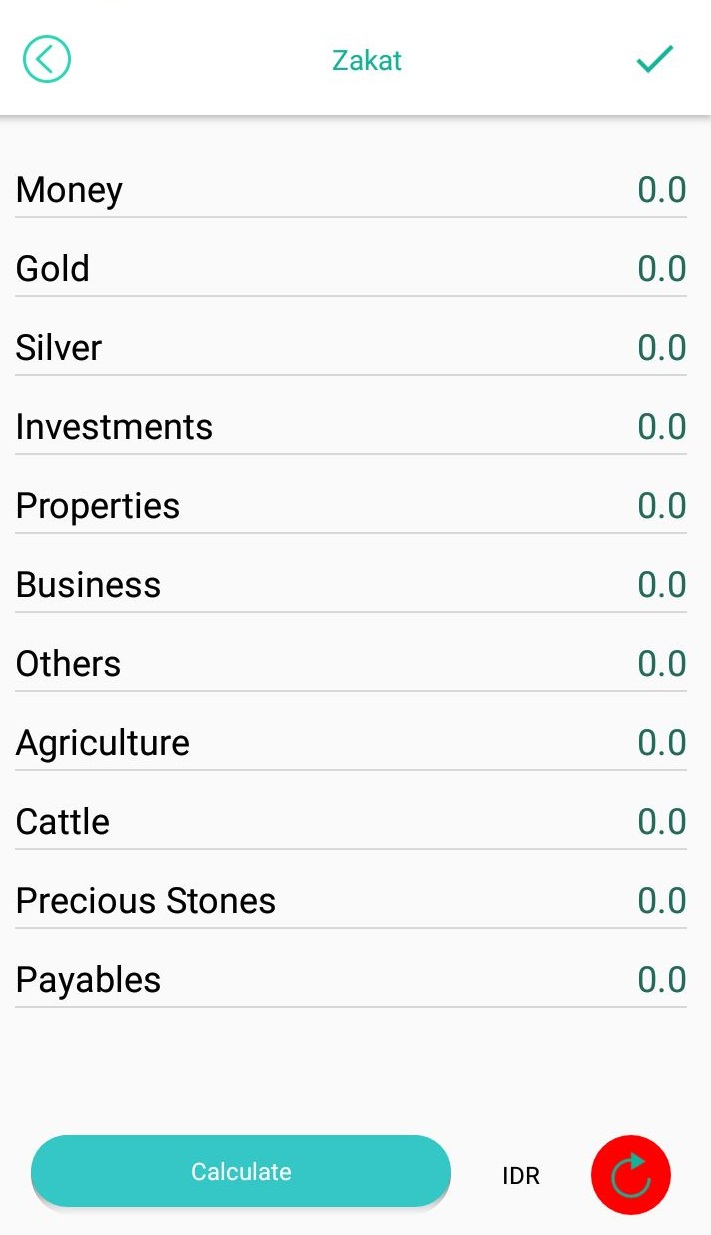Go back using the circled arrow icon
This screenshot has width=711, height=1235.
click(47, 60)
